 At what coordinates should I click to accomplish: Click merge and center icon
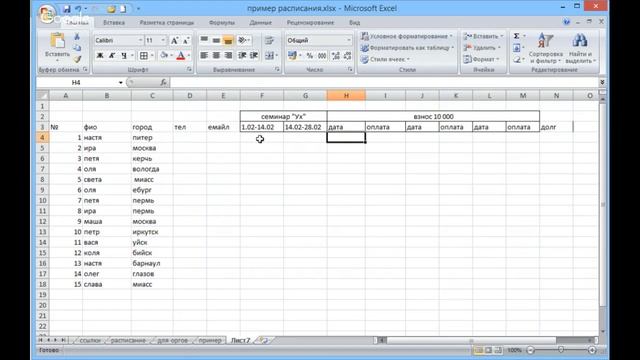coord(269,56)
